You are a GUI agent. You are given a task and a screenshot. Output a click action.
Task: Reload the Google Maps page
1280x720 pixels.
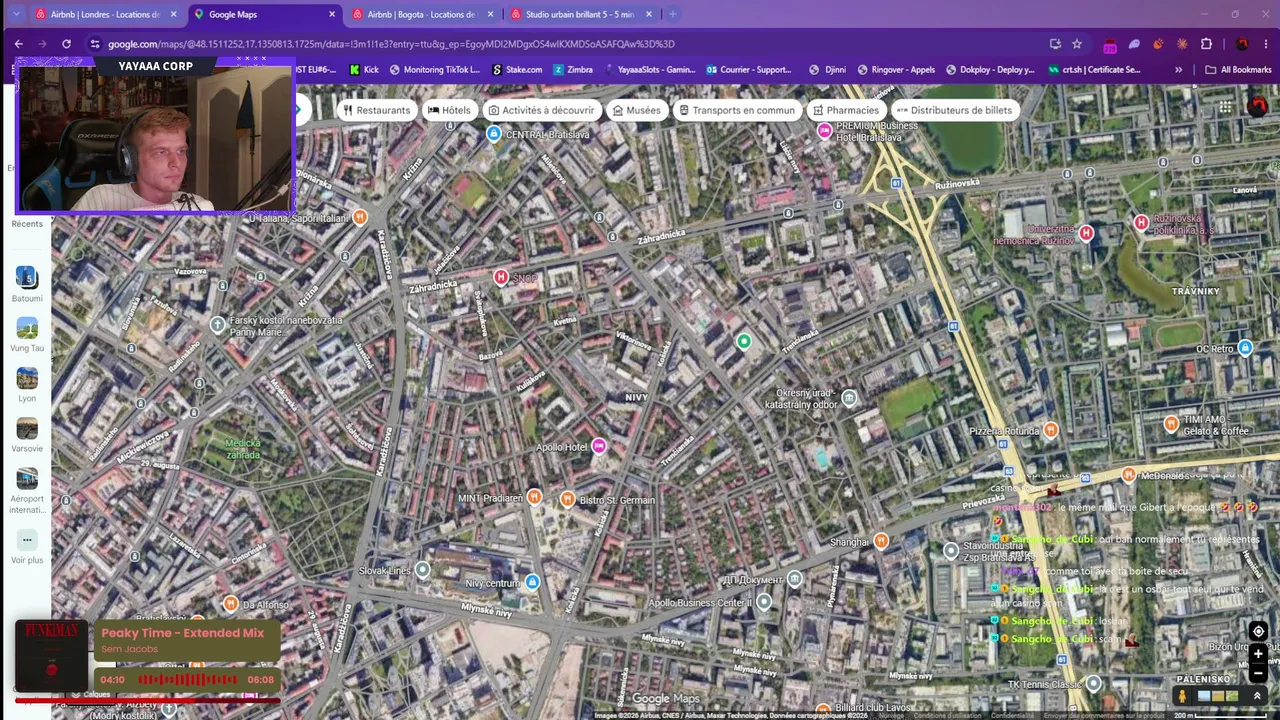[x=66, y=44]
